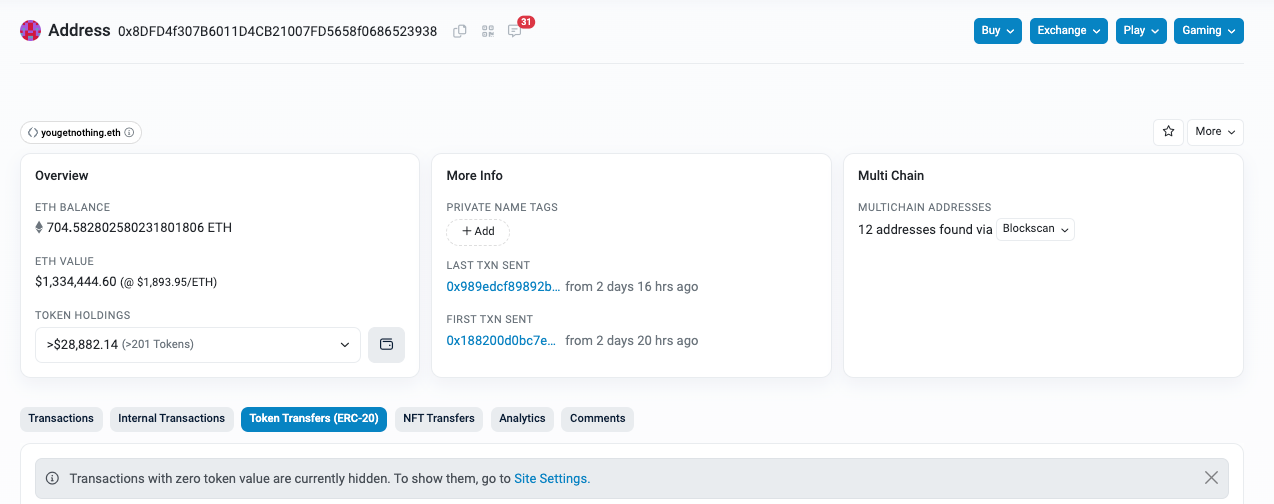
Task: Click the Ethereum diamond icon by balance
Action: point(40,228)
